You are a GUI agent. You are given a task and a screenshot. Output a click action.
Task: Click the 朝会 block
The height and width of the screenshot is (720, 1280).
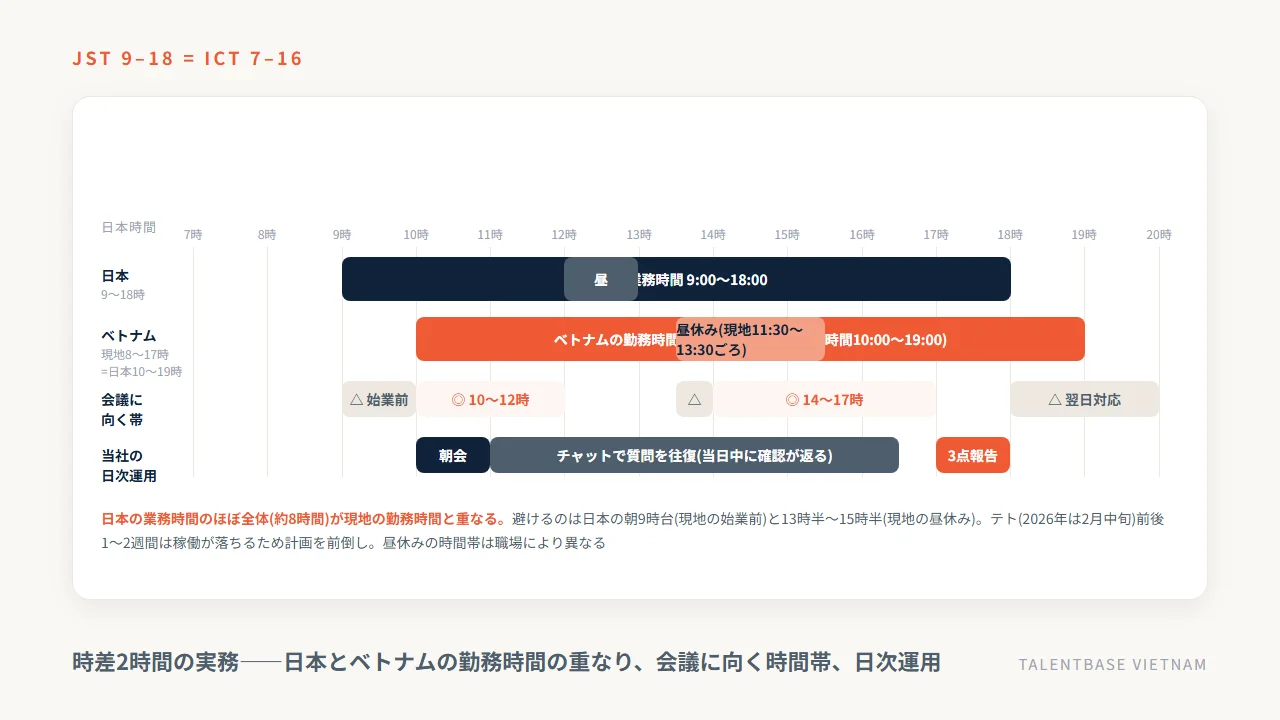click(x=453, y=455)
